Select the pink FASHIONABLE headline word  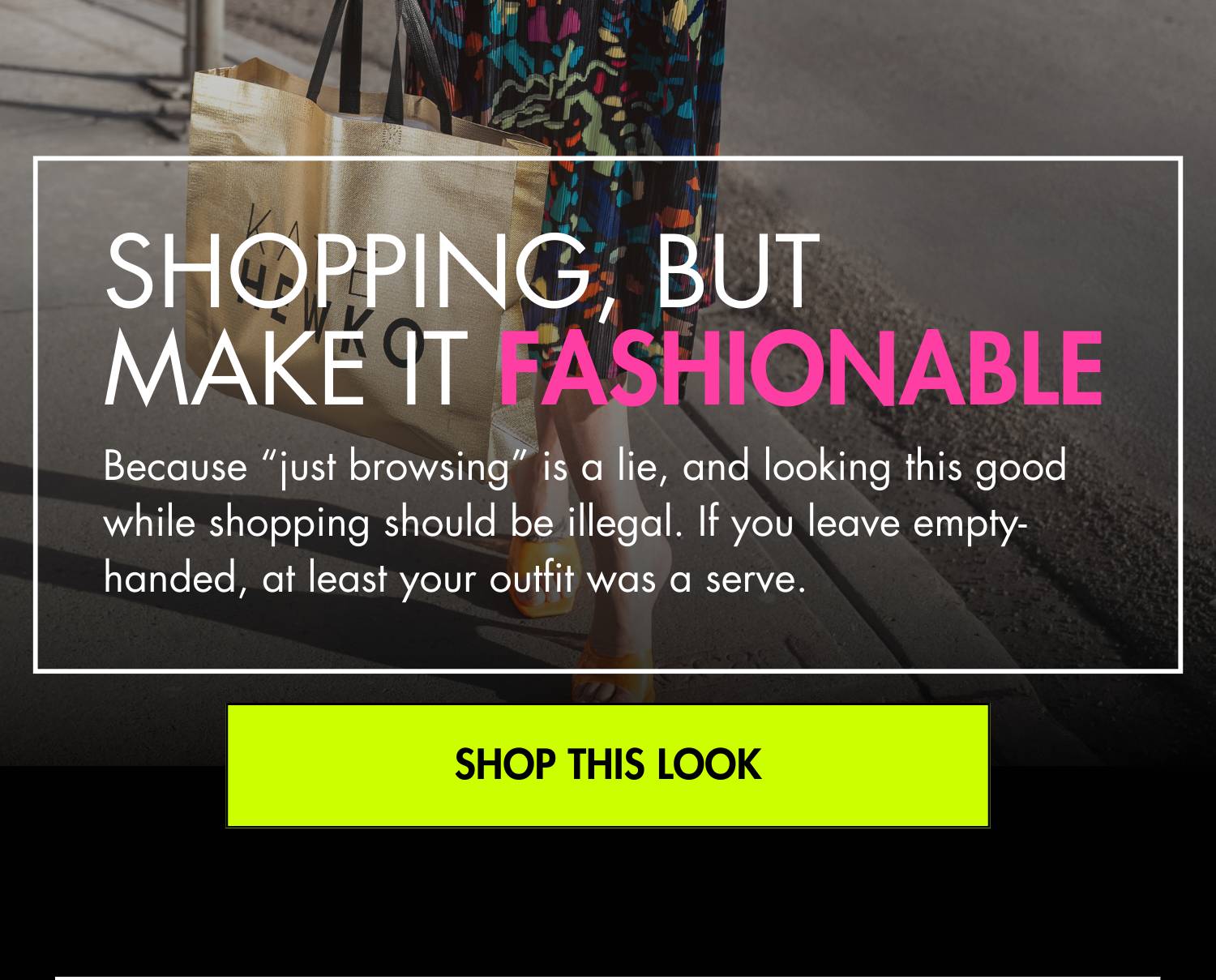click(801, 368)
